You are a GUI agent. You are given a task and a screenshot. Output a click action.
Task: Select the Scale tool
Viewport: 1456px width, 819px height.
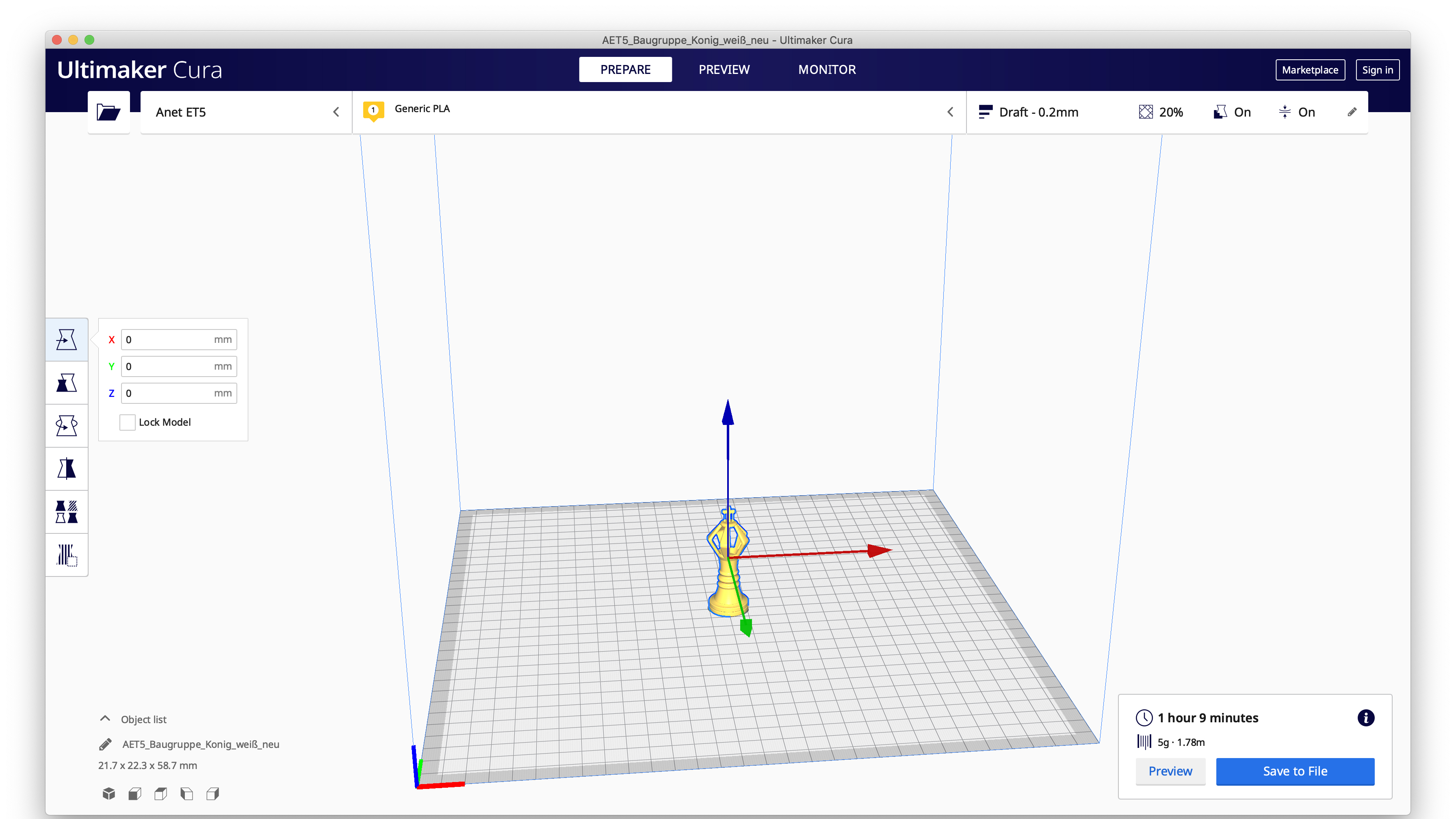pyautogui.click(x=66, y=383)
